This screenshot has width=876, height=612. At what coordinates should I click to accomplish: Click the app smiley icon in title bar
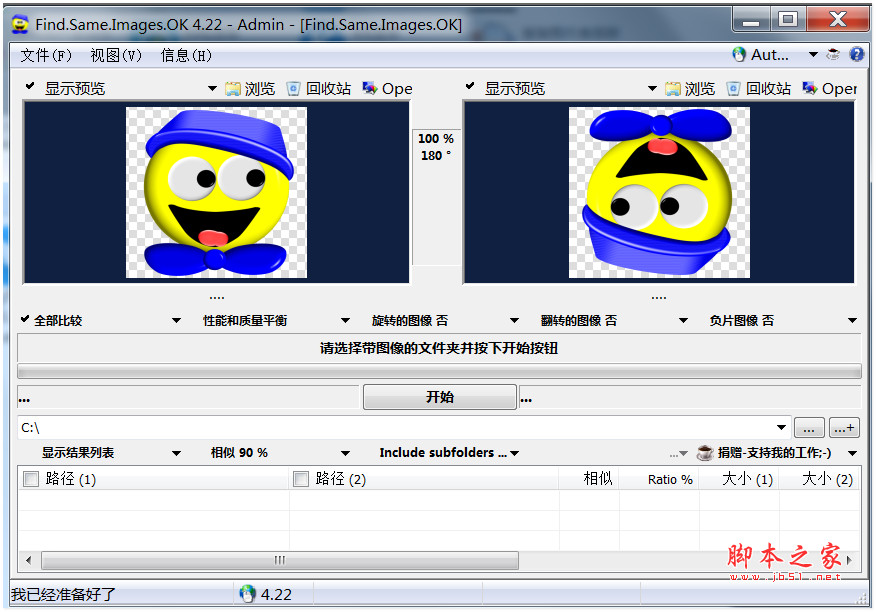click(x=20, y=24)
